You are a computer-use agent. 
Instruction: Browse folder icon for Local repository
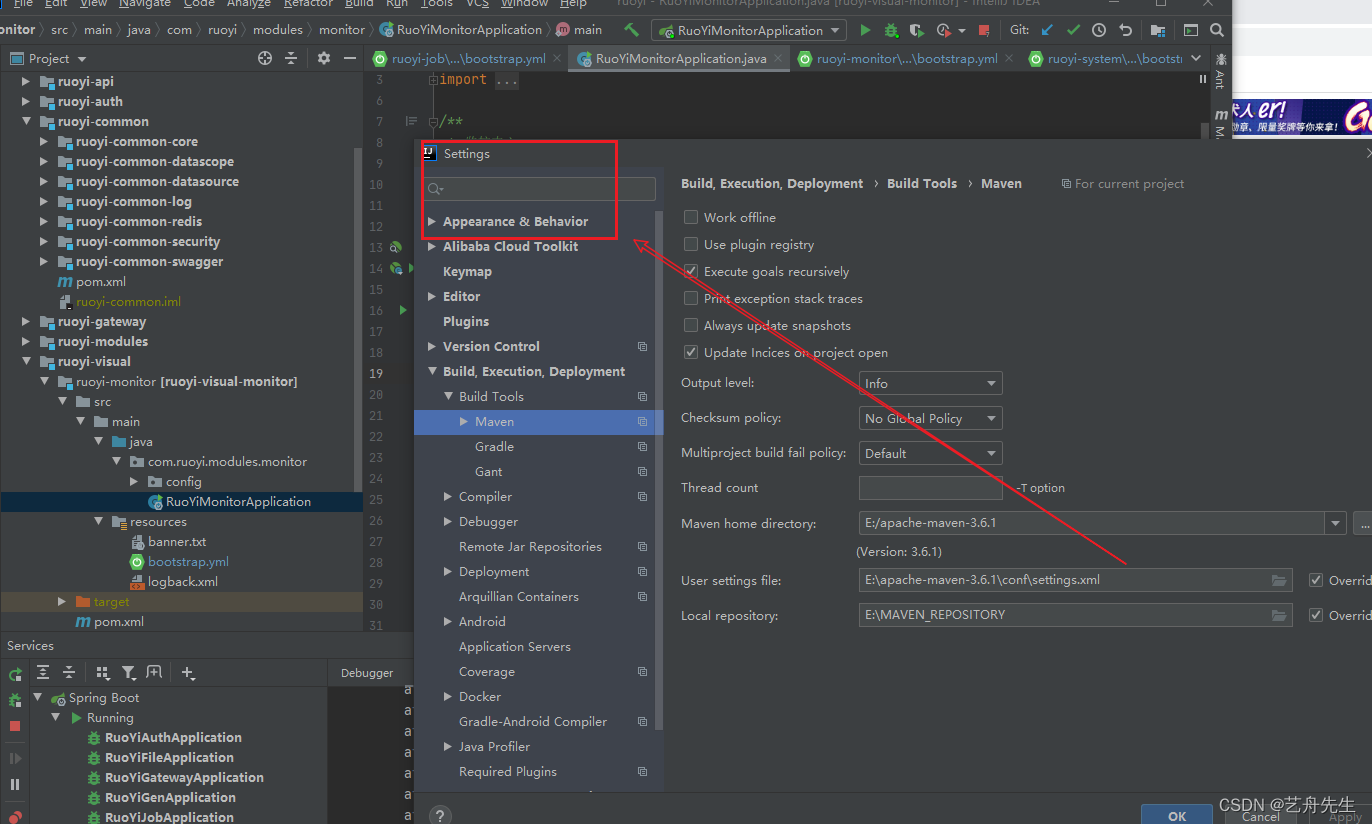pos(1279,616)
